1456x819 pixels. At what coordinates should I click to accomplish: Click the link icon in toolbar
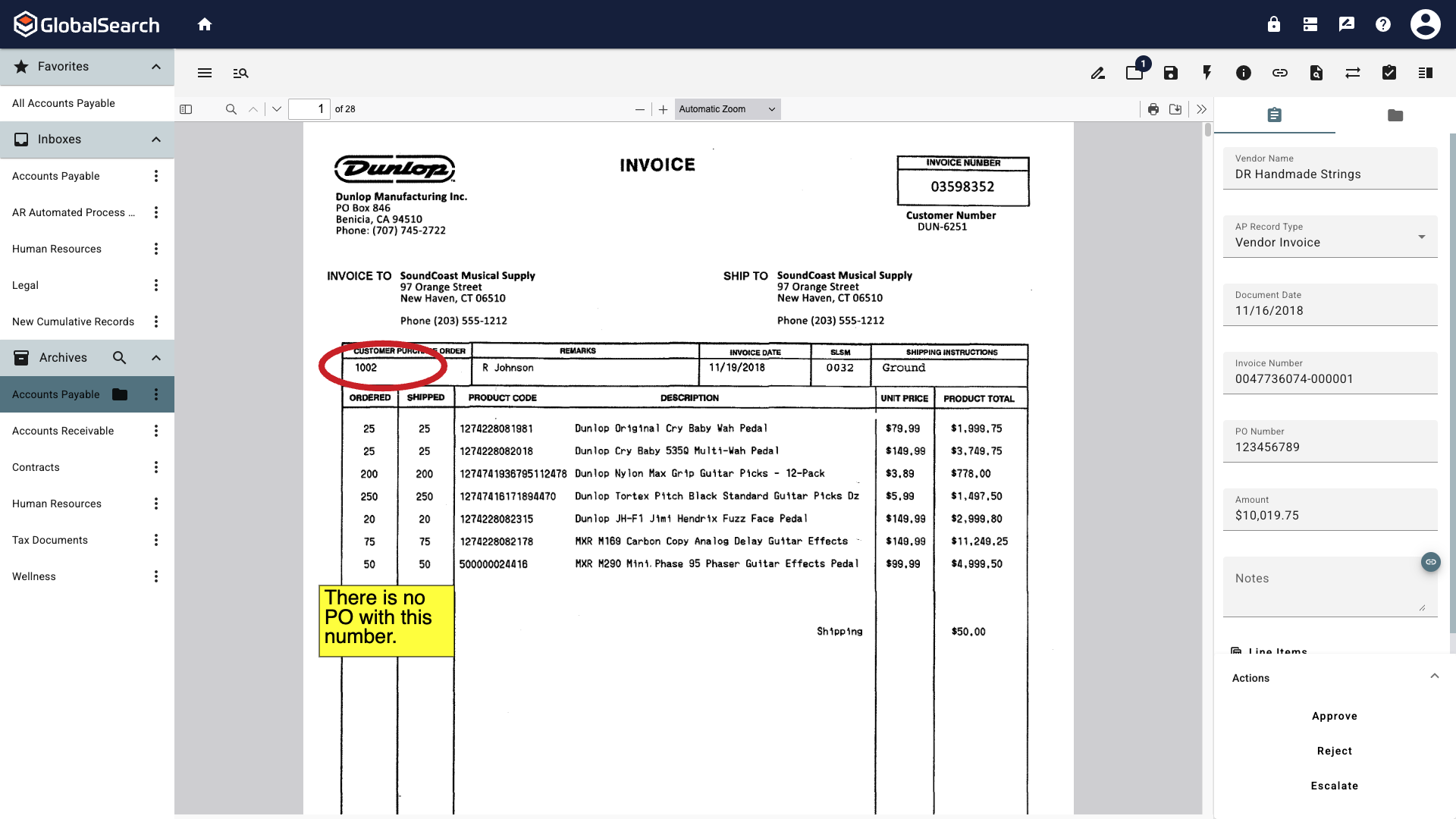(1280, 73)
